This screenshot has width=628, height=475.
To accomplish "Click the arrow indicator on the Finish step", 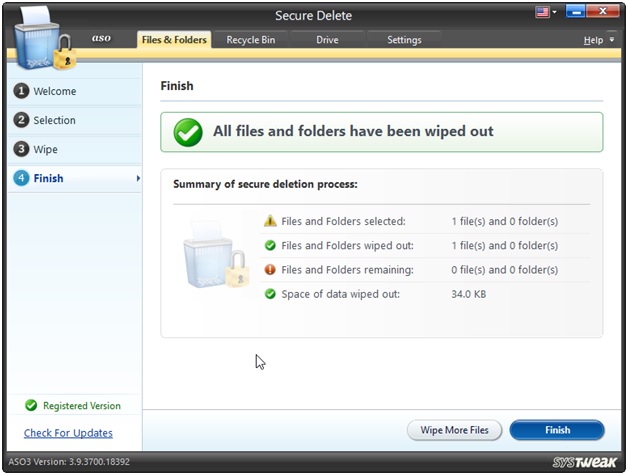I will (x=138, y=178).
